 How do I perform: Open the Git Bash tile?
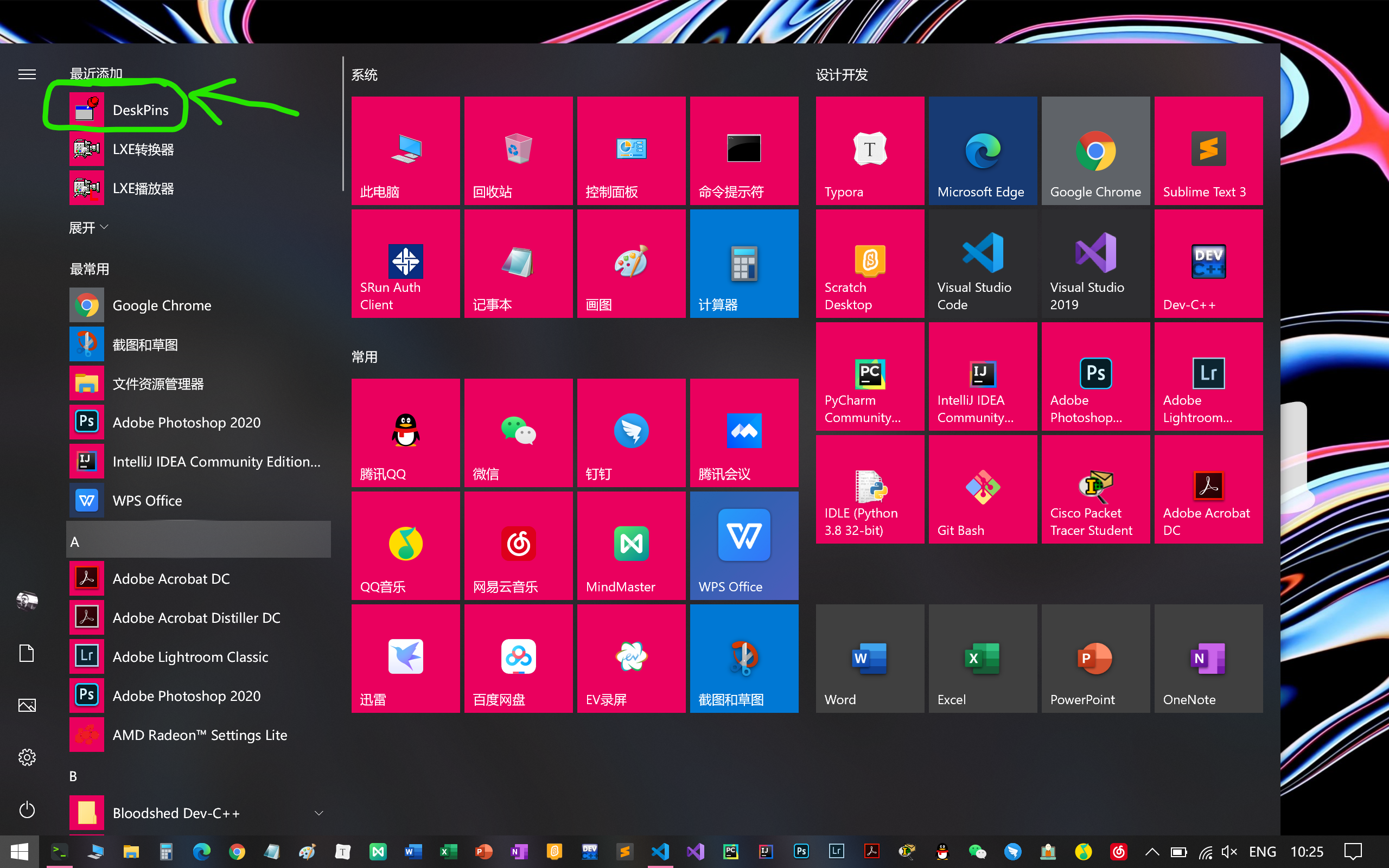point(982,489)
